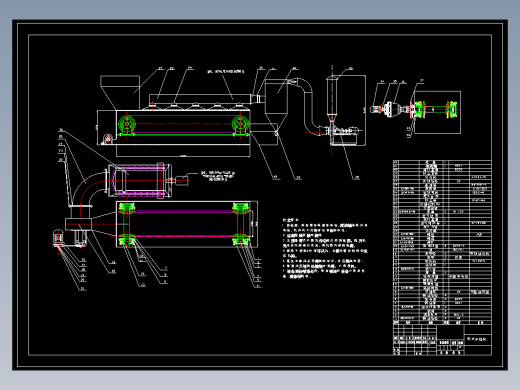Select the small motor at the bottom-left
Viewport: 520px width, 390px height.
click(58, 238)
